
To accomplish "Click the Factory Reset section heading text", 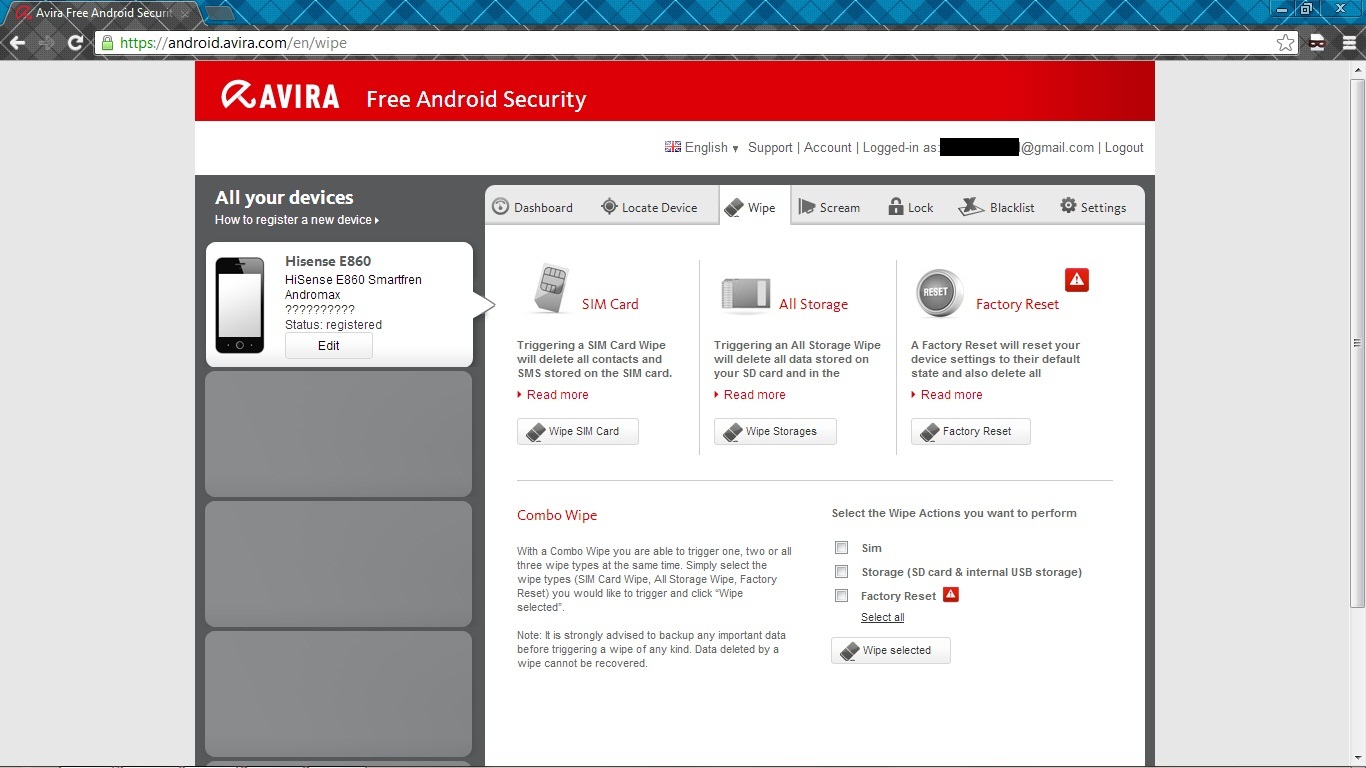I will coord(1017,304).
